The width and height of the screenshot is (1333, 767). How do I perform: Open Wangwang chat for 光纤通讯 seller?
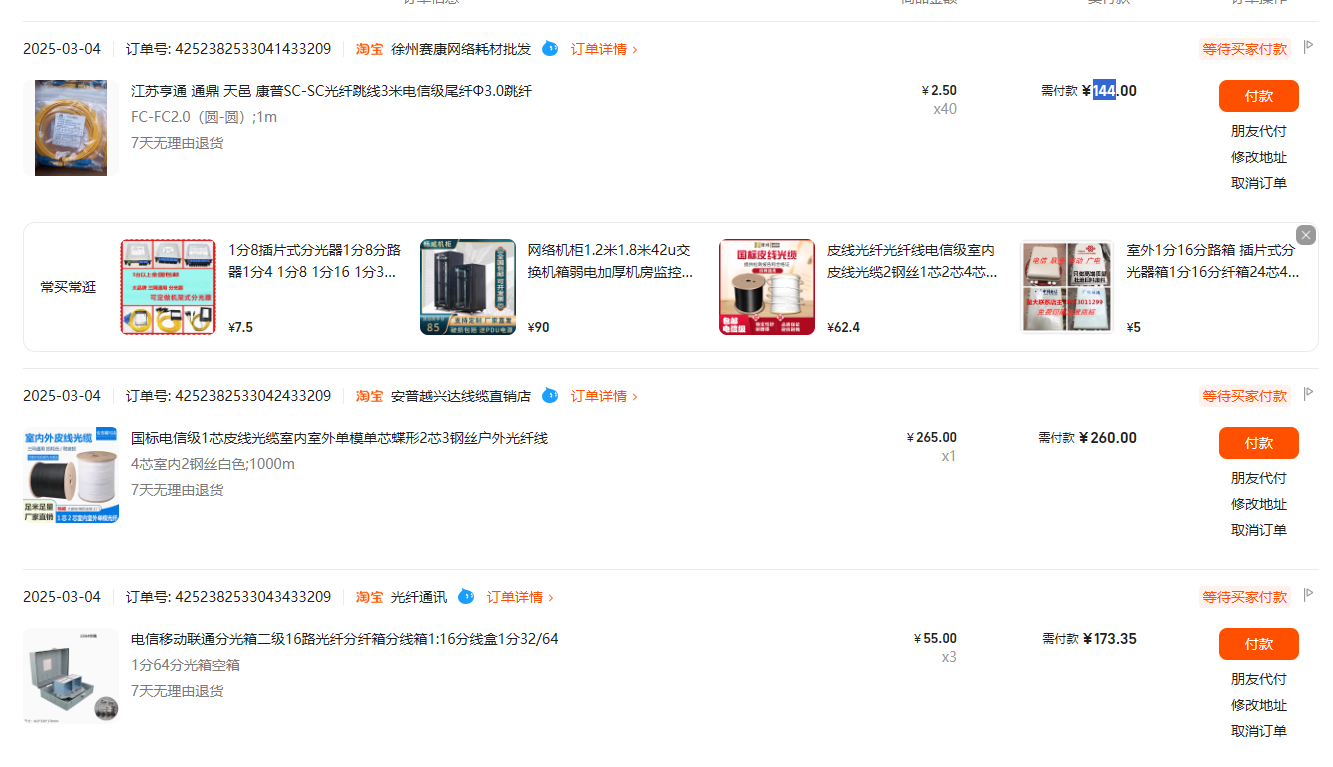click(466, 596)
